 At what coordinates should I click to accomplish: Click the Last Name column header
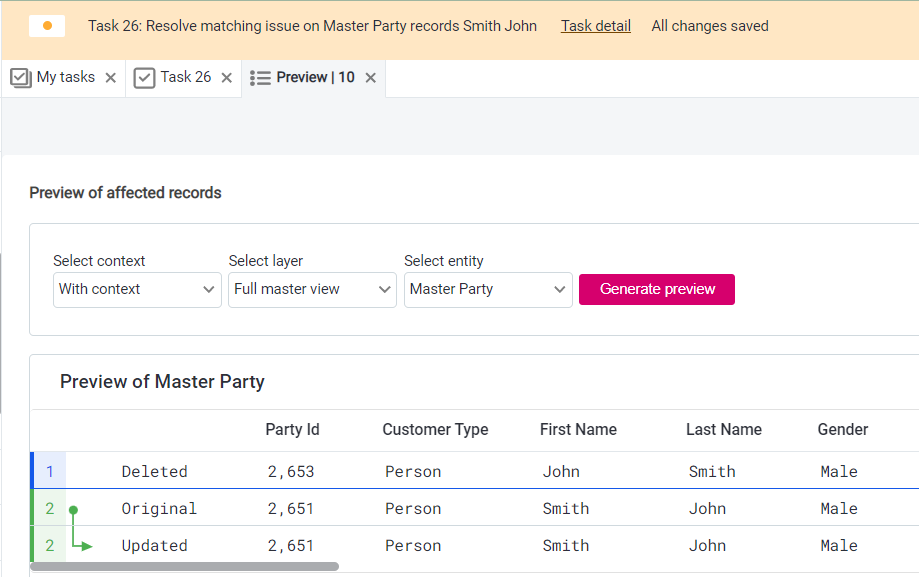pyautogui.click(x=723, y=430)
